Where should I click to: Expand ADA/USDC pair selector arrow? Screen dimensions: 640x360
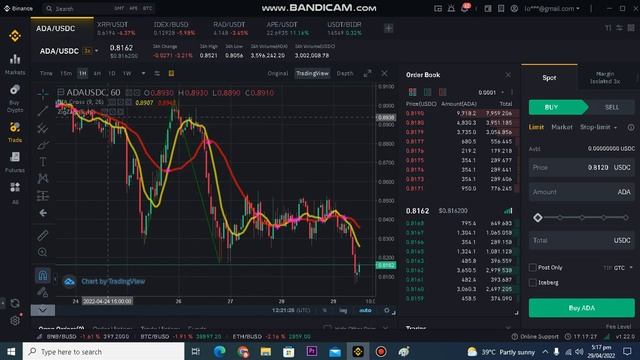pyautogui.click(x=96, y=51)
